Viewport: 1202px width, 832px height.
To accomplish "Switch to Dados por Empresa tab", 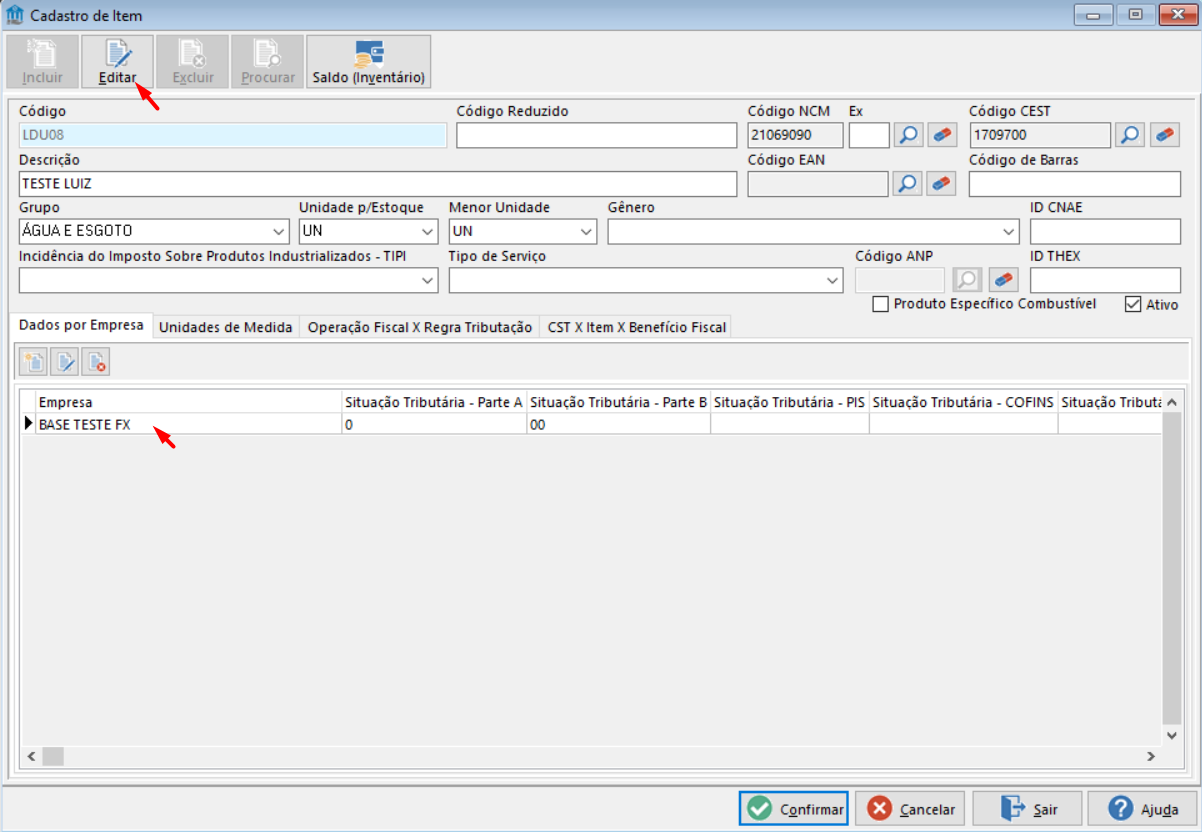I will point(81,325).
